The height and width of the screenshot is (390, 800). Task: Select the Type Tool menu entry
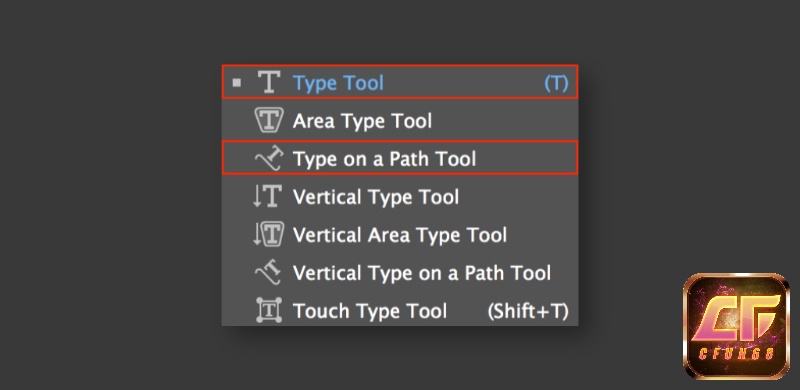click(x=400, y=82)
